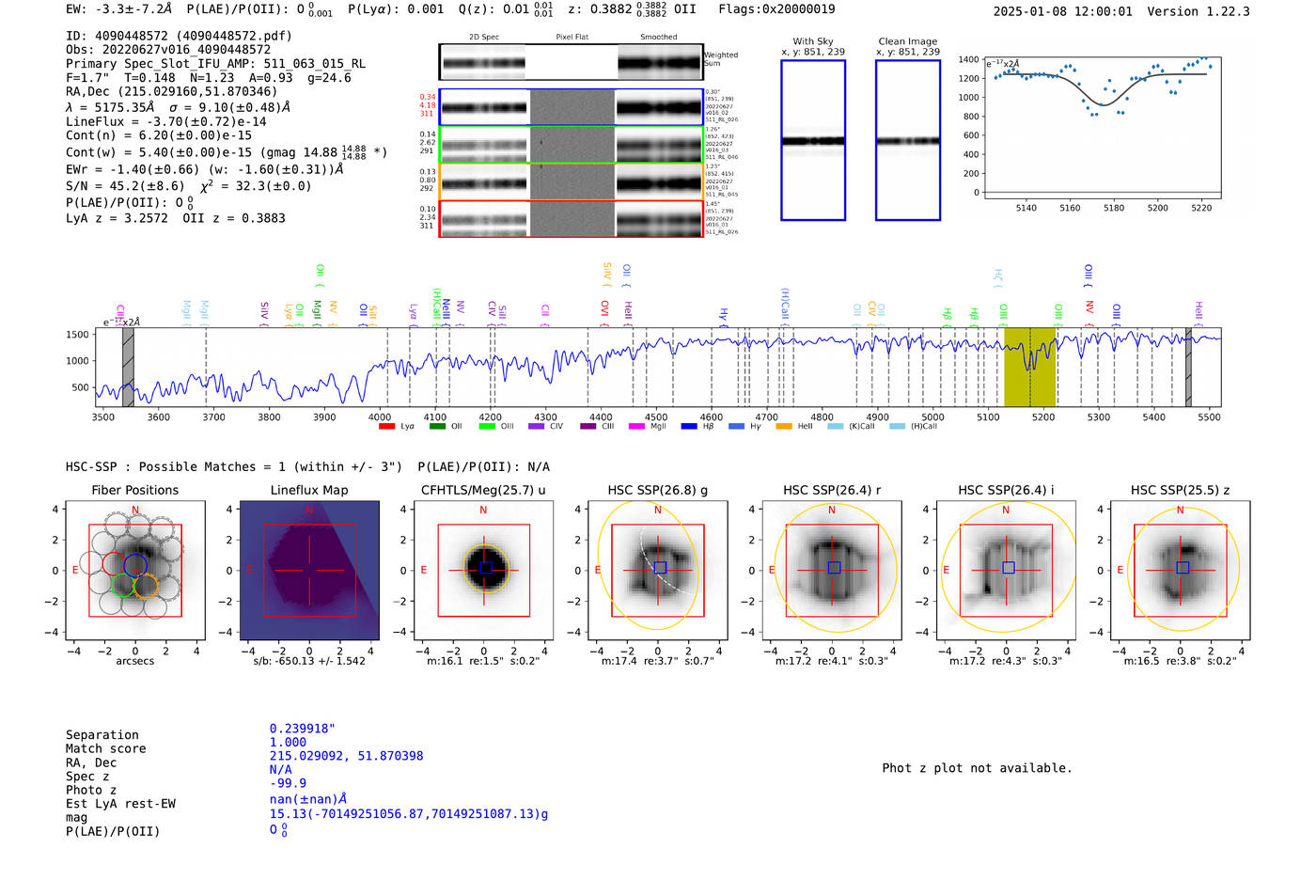Screen dimensions: 1316x896
Task: Click the (K)CaII legend swatch
Action: point(836,427)
